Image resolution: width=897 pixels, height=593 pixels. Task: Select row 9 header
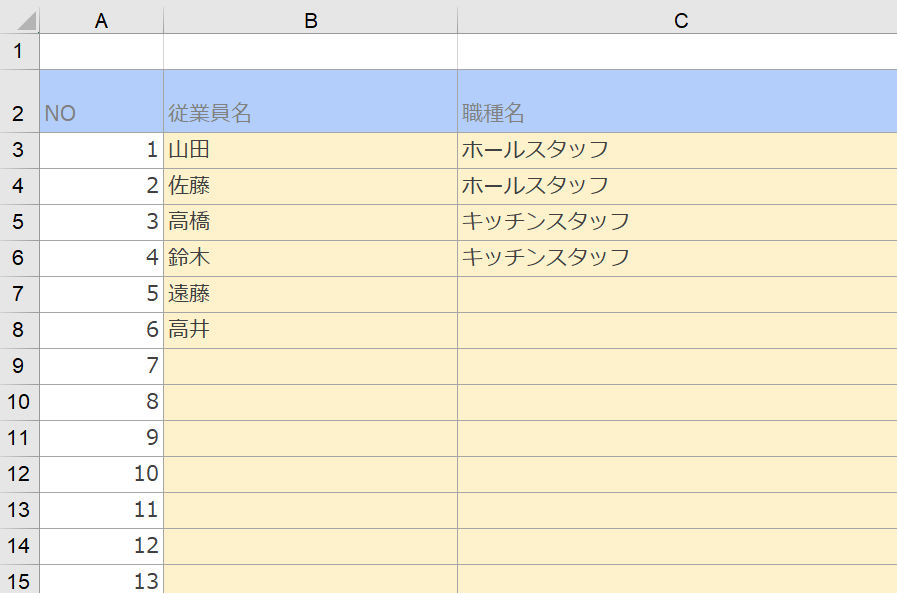(19, 367)
